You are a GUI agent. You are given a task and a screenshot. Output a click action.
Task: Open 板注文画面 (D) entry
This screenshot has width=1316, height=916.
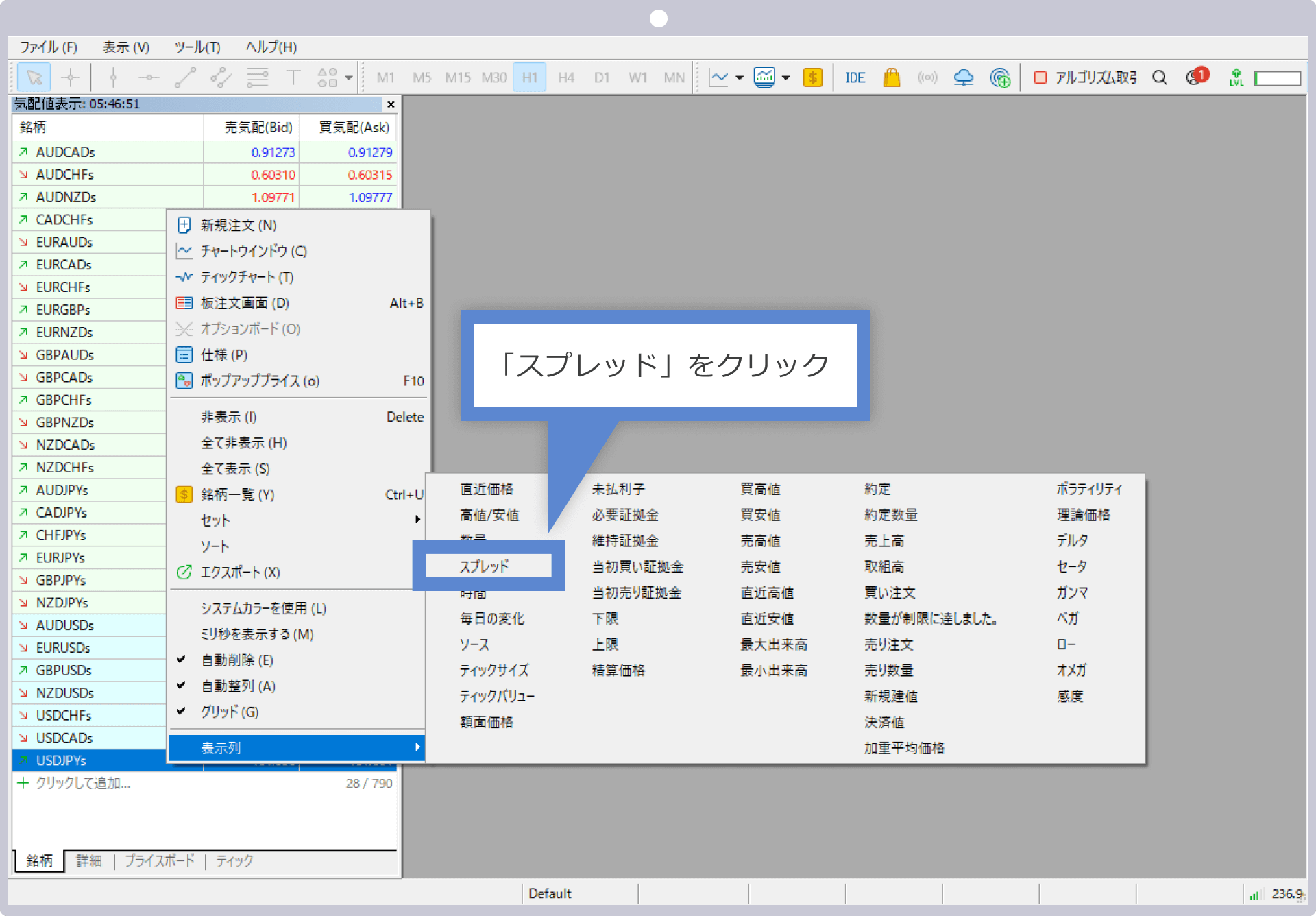coord(299,303)
